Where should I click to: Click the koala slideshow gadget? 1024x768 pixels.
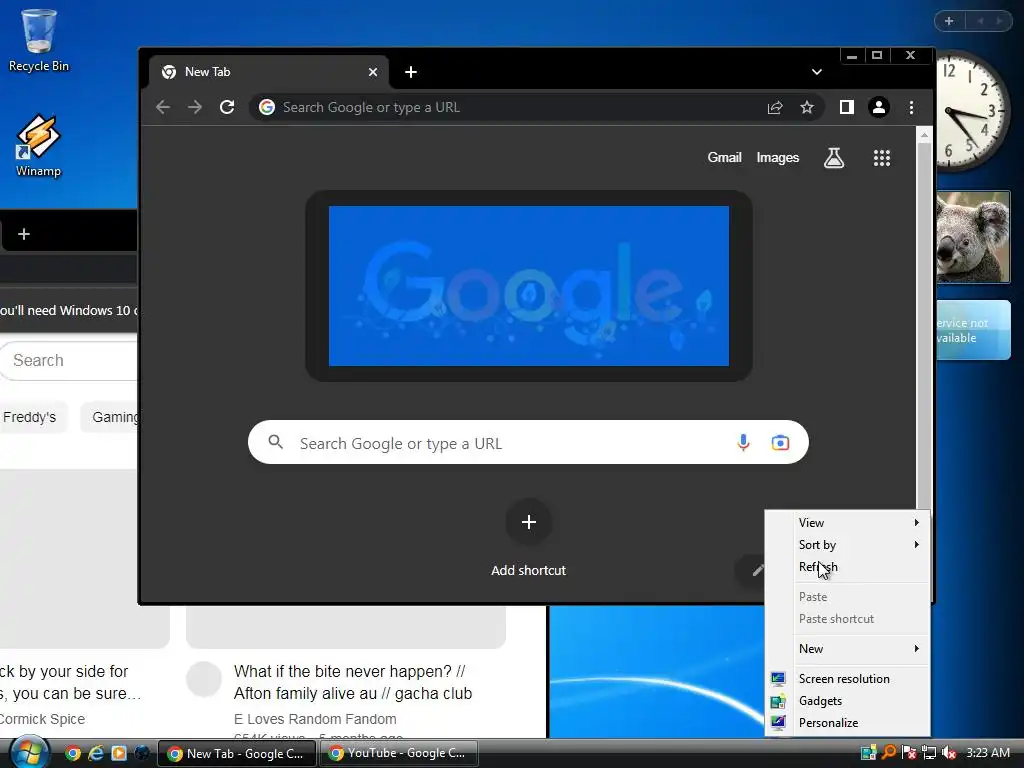click(x=973, y=237)
